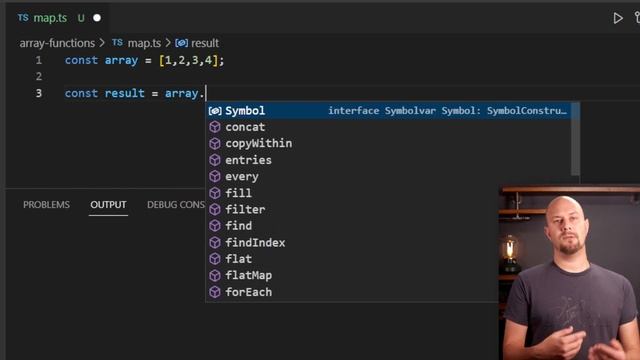Click interface Symbol type detail text

click(x=447, y=111)
